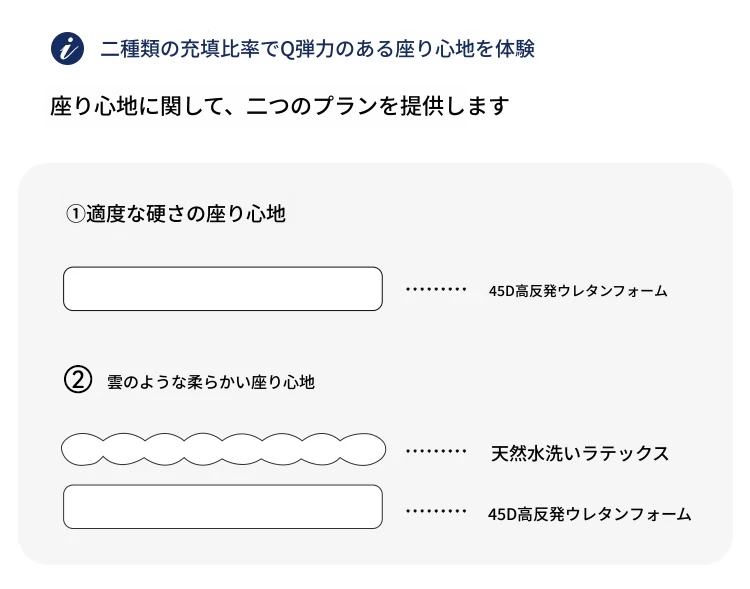Viewport: 750px width, 589px height.
Task: Click the blue info icon
Action: click(x=67, y=49)
